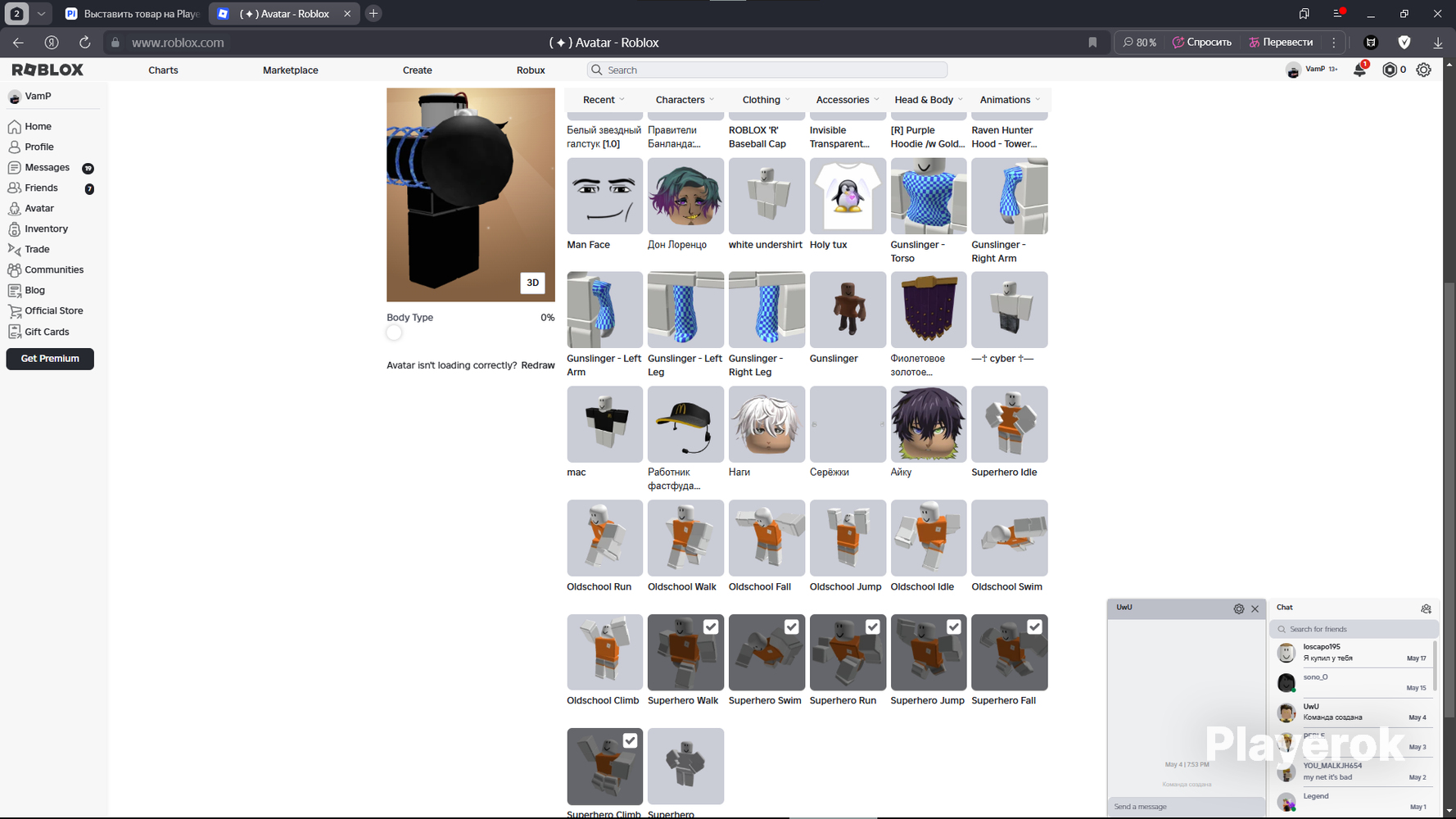
Task: Expand the Accessories dropdown
Action: (848, 100)
